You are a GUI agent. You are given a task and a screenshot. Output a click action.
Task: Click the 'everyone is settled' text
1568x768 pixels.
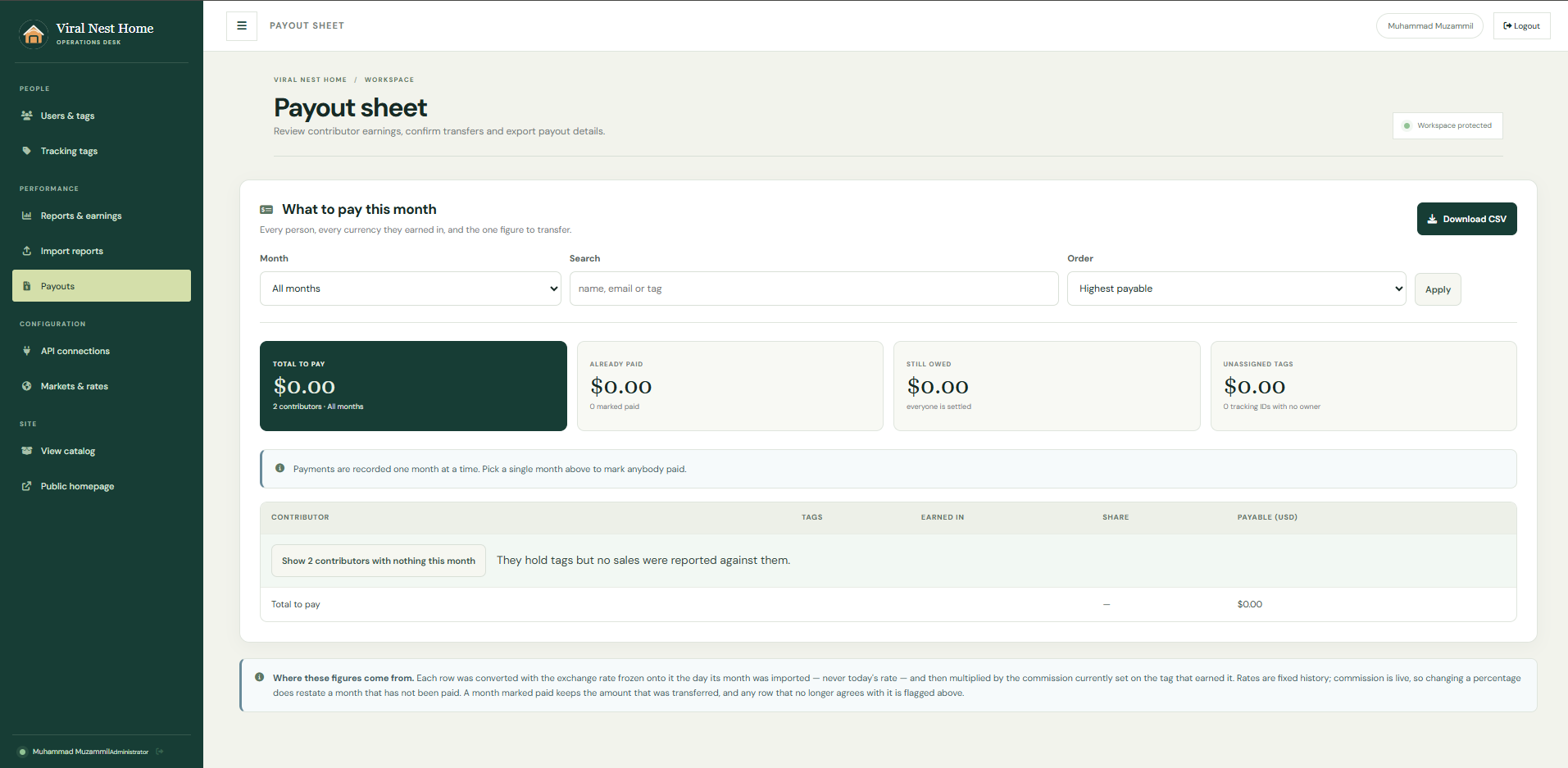pos(939,407)
